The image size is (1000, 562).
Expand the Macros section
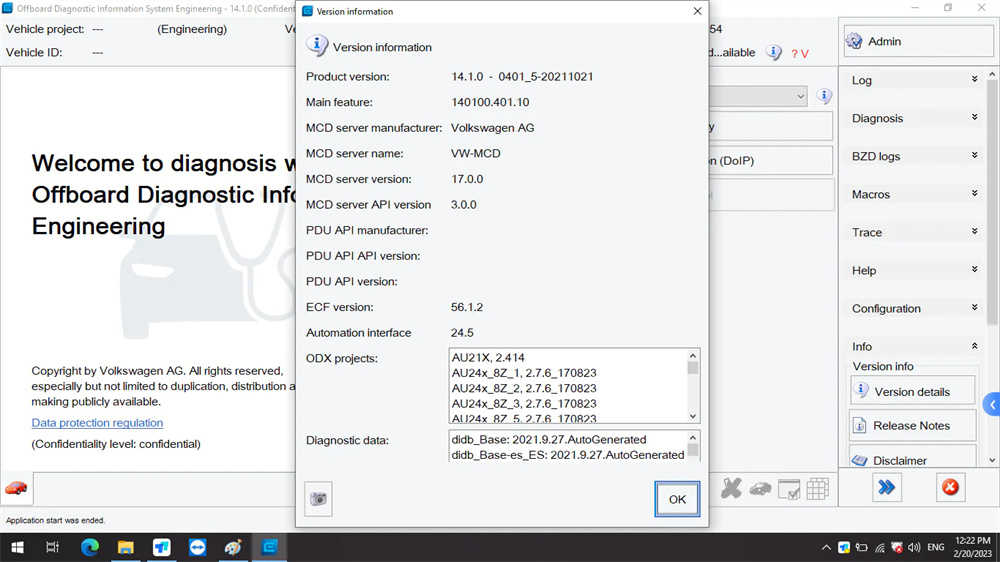(x=914, y=194)
